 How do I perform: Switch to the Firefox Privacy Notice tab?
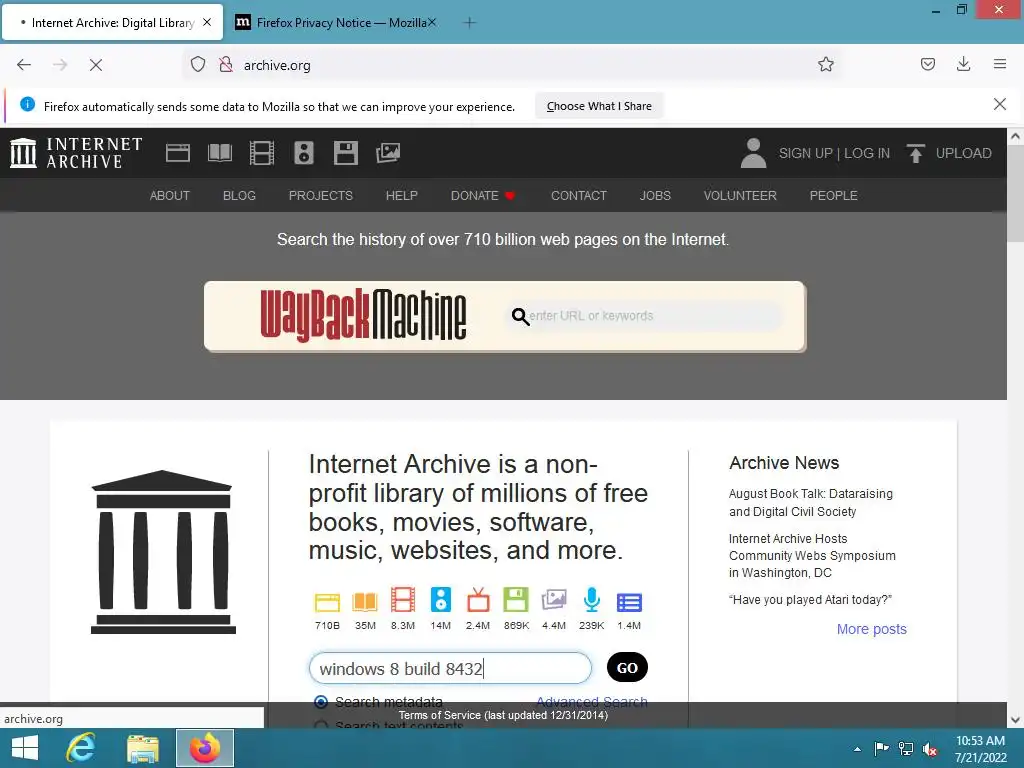pyautogui.click(x=334, y=22)
